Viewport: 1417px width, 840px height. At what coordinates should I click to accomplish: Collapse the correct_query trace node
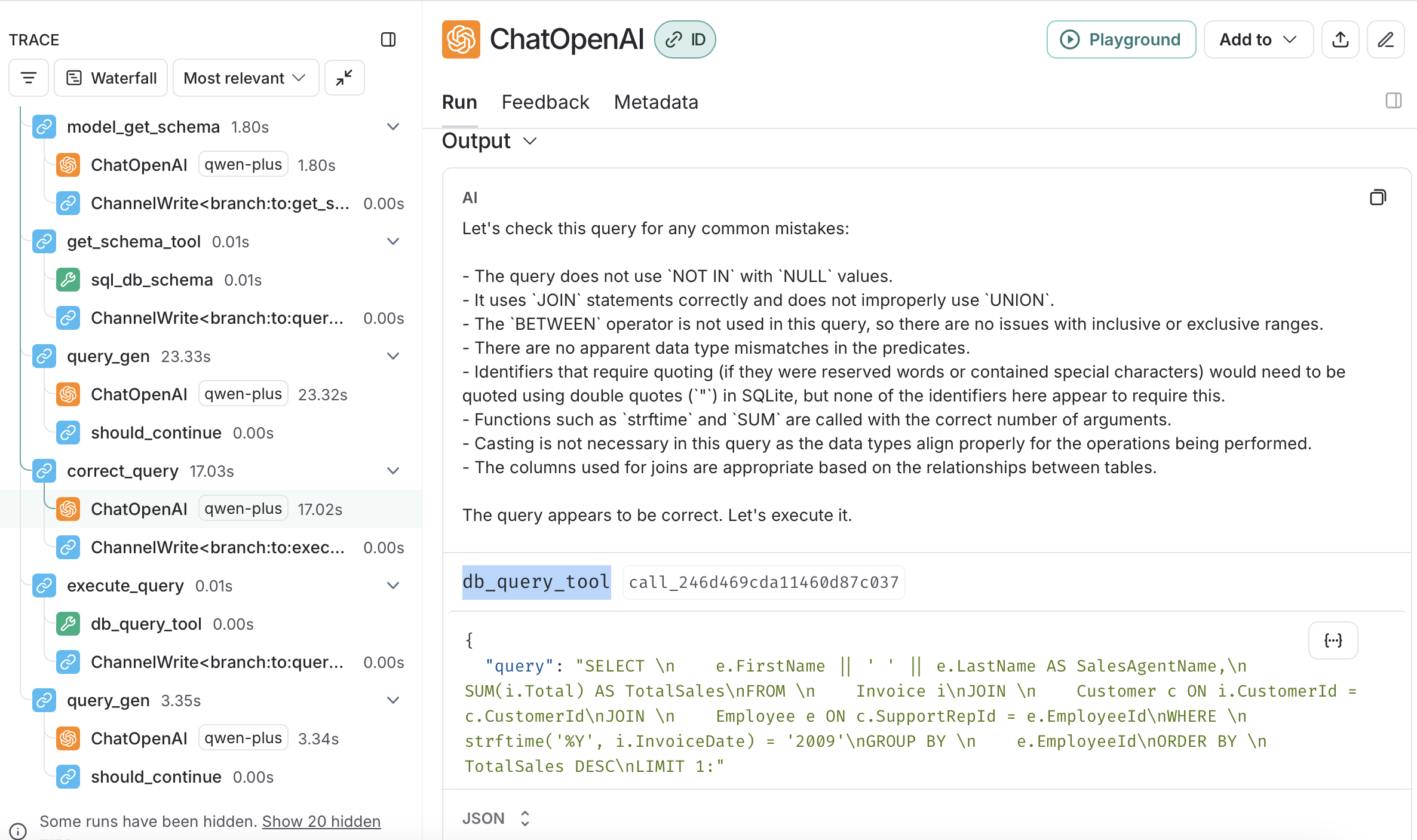pos(392,471)
